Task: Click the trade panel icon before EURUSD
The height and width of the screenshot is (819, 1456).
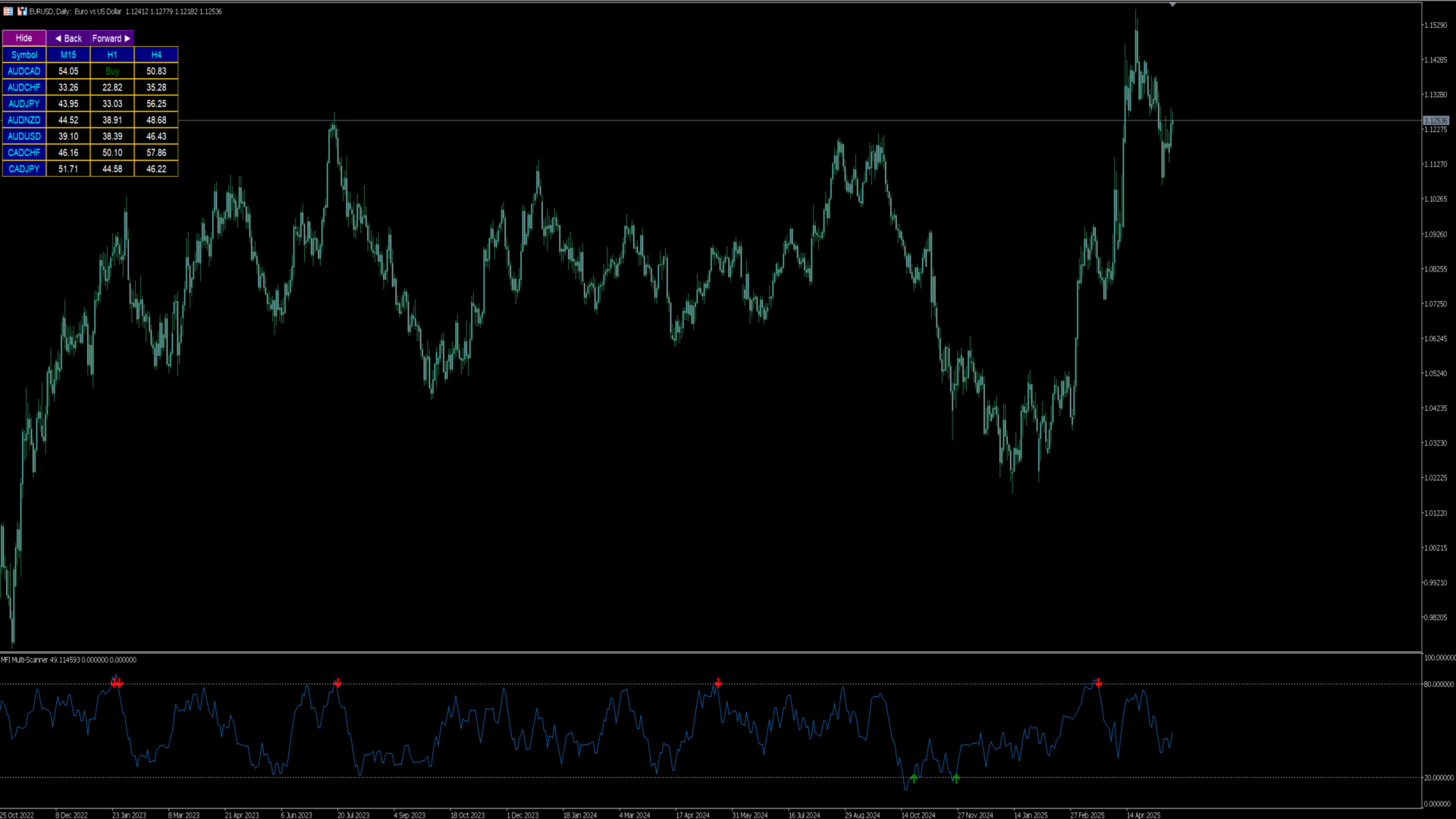Action: point(22,11)
